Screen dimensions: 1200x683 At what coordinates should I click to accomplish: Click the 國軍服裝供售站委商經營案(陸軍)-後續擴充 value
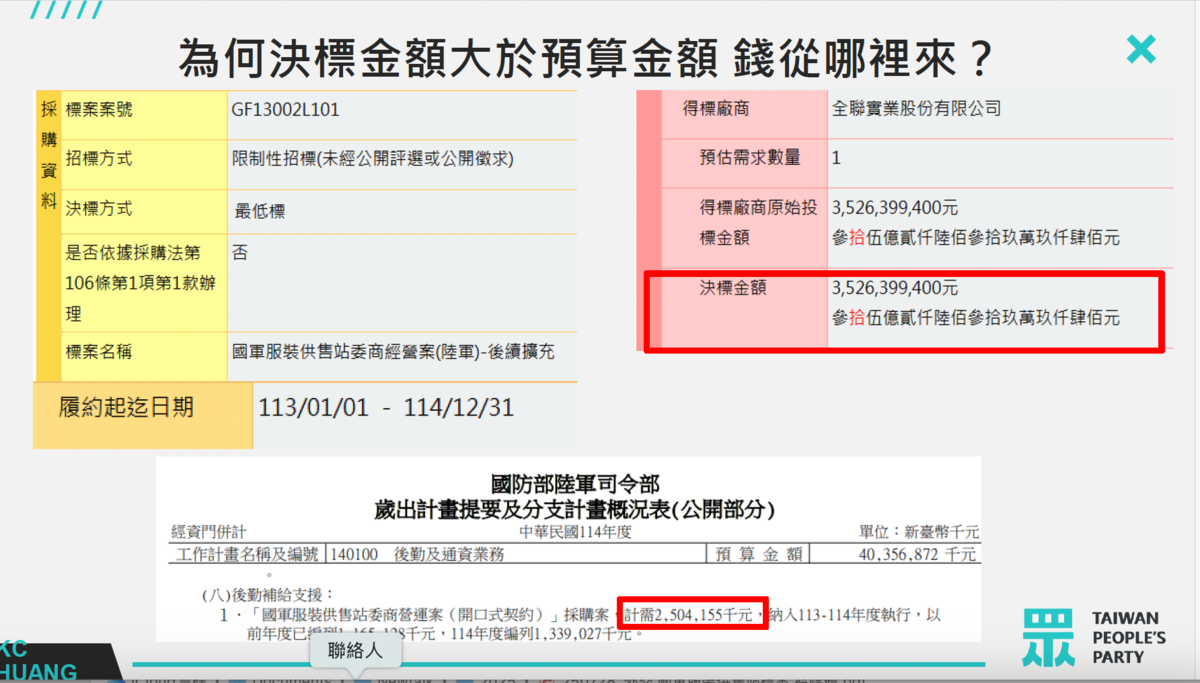click(x=392, y=352)
